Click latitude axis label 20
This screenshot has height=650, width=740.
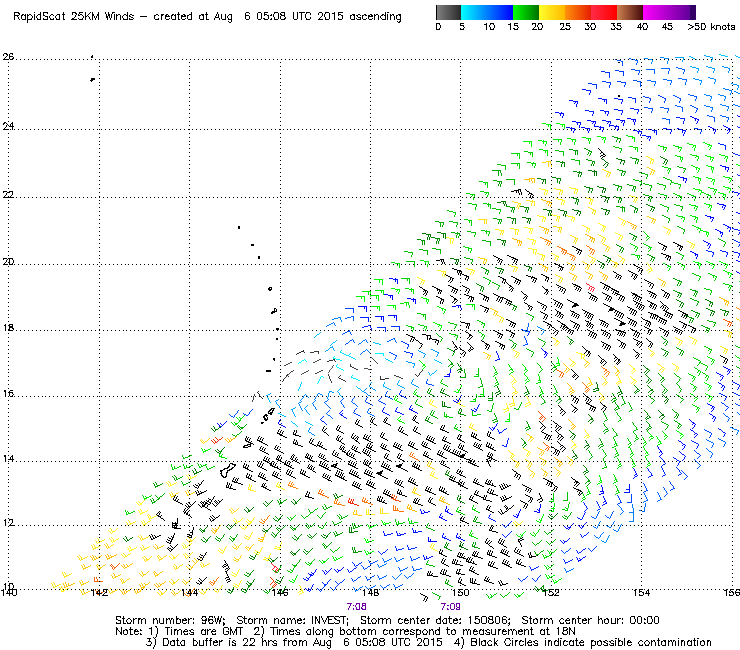[8, 262]
